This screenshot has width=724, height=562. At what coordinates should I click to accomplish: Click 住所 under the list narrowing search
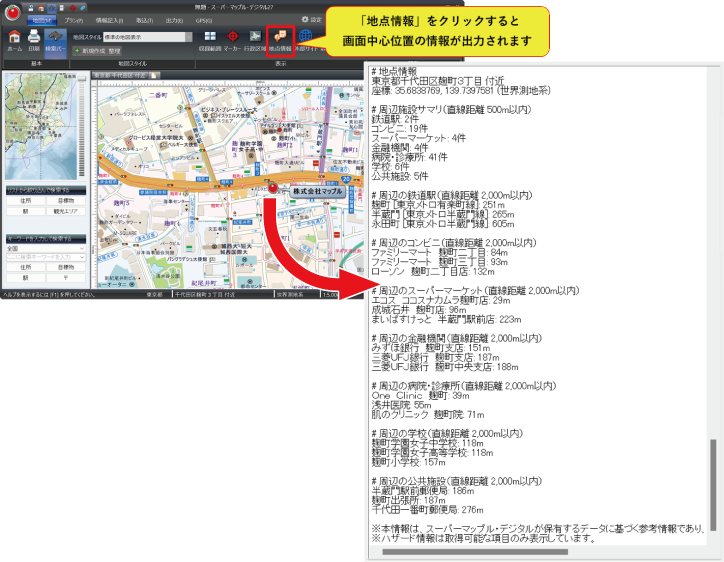(x=25, y=201)
